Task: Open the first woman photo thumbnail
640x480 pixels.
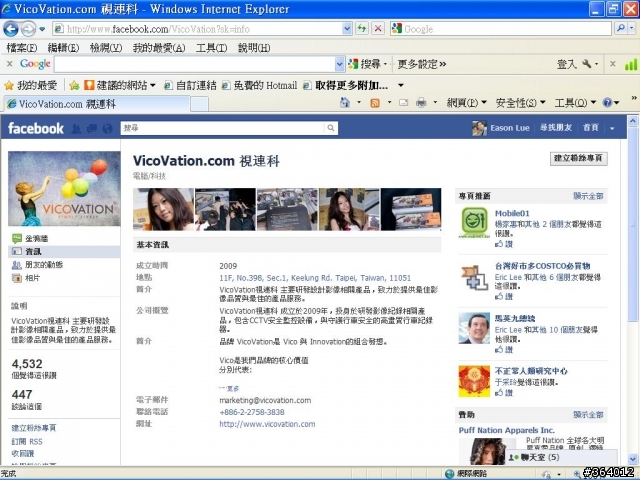Action: coord(163,209)
